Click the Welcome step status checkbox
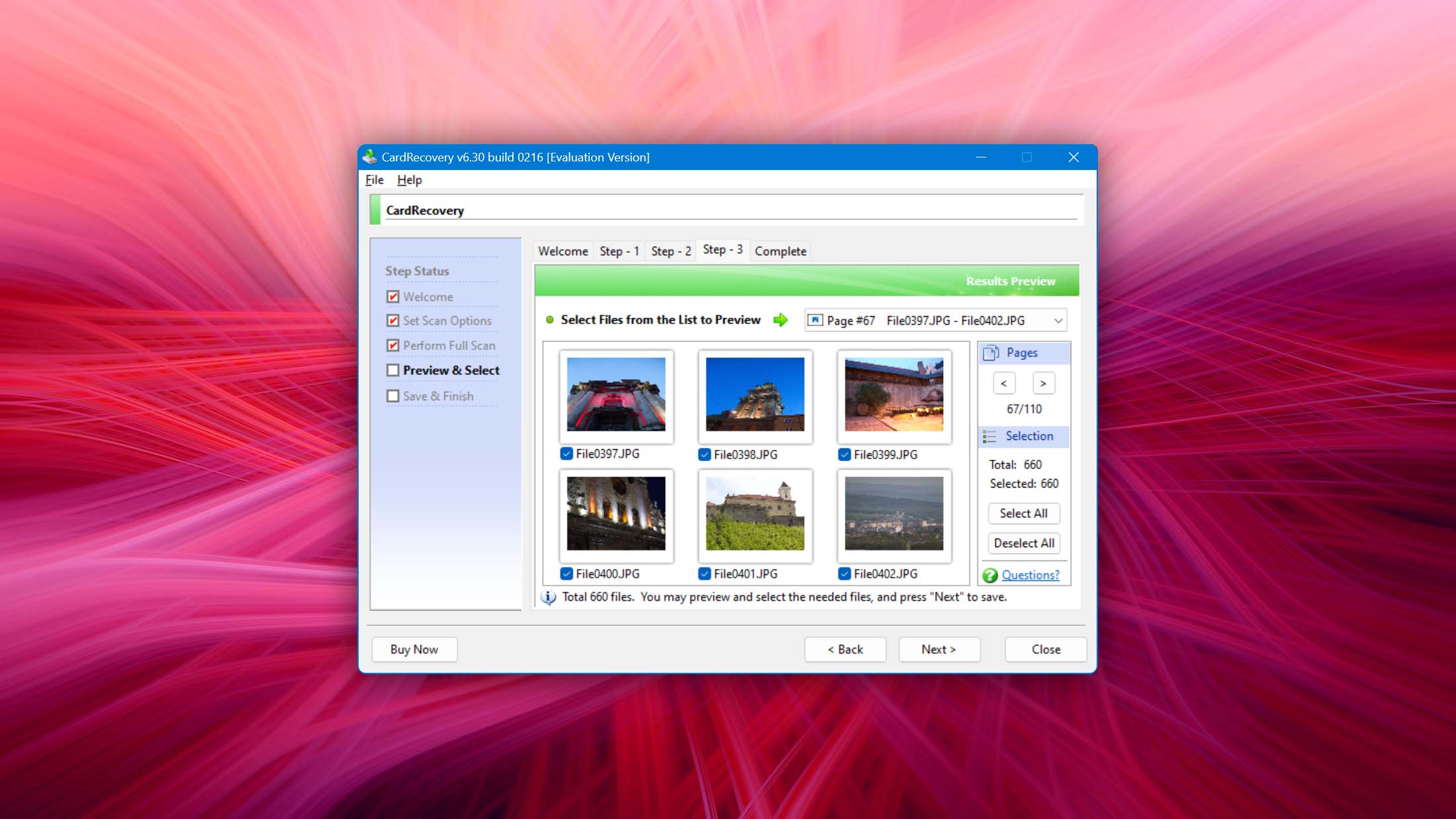This screenshot has height=819, width=1456. pos(393,296)
